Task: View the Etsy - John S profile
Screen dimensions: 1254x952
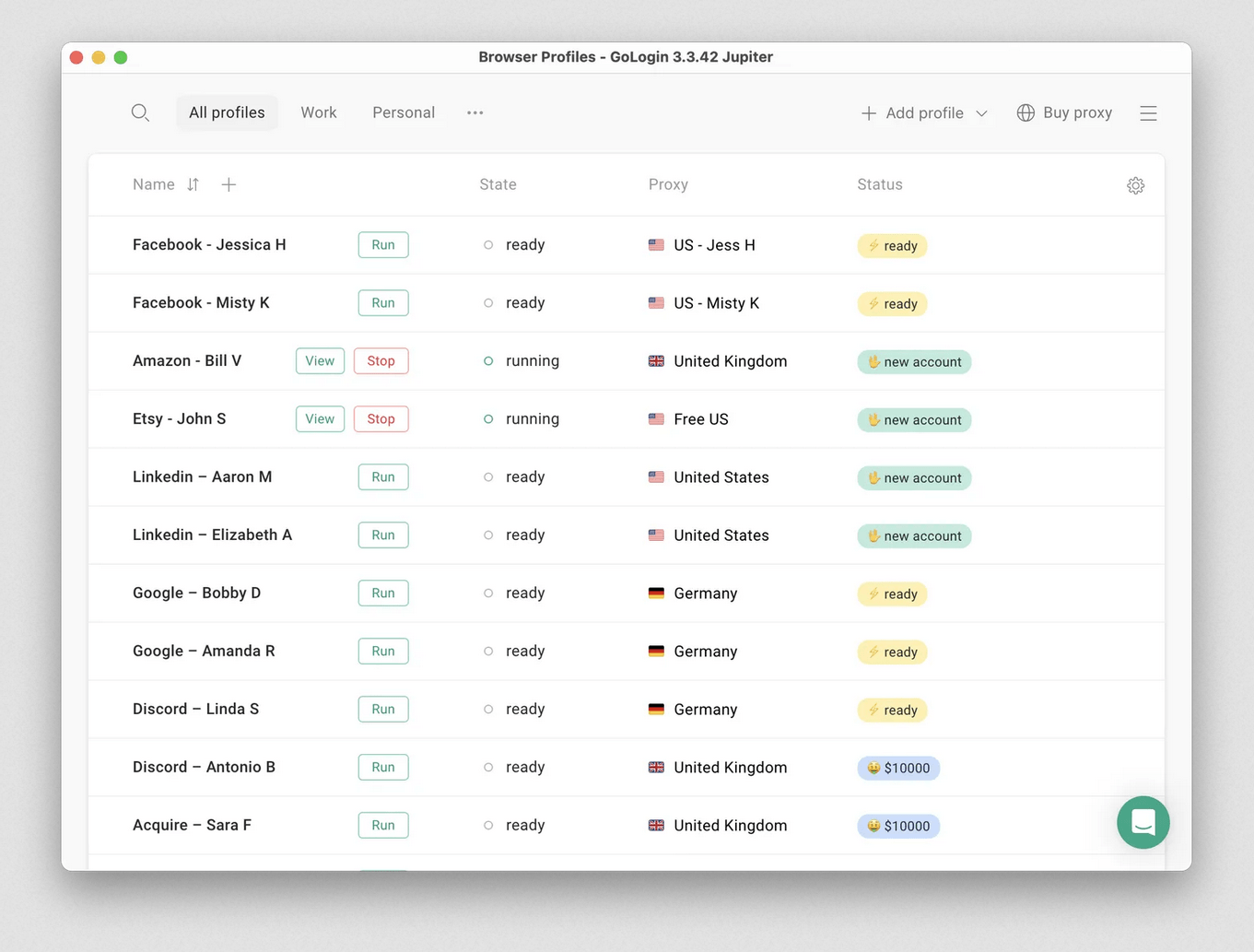Action: click(x=320, y=419)
